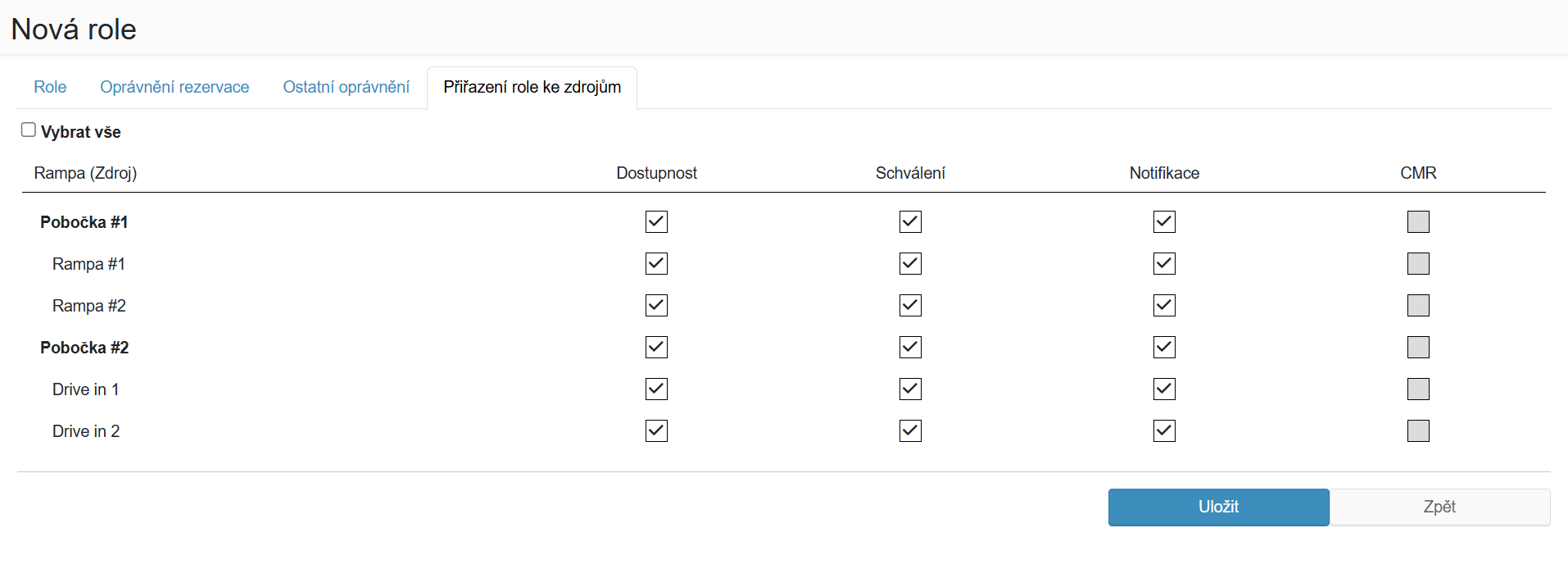Click the Zpět back button
1568x569 pixels.
point(1439,507)
